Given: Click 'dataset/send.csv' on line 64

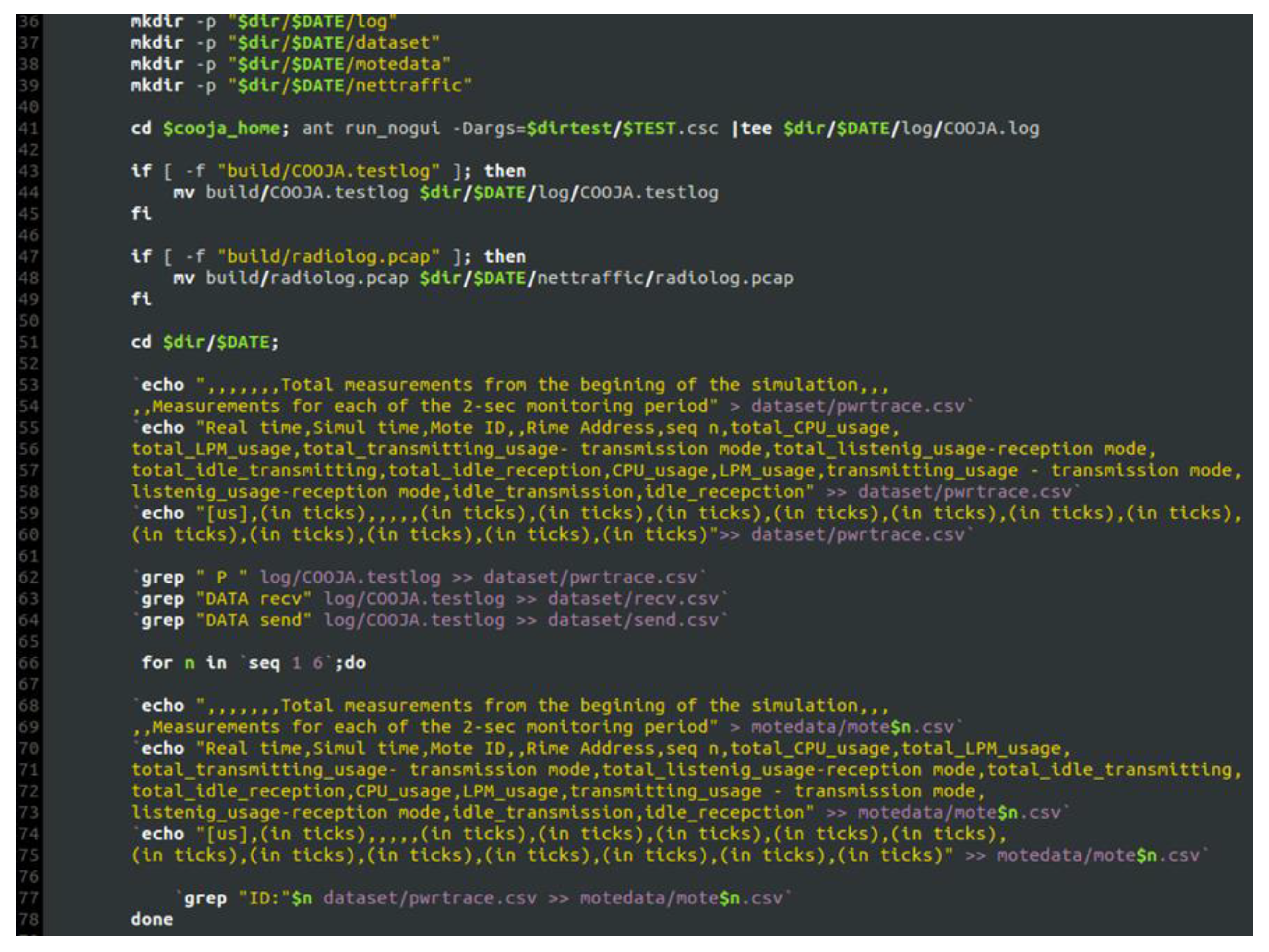Looking at the screenshot, I should [633, 620].
